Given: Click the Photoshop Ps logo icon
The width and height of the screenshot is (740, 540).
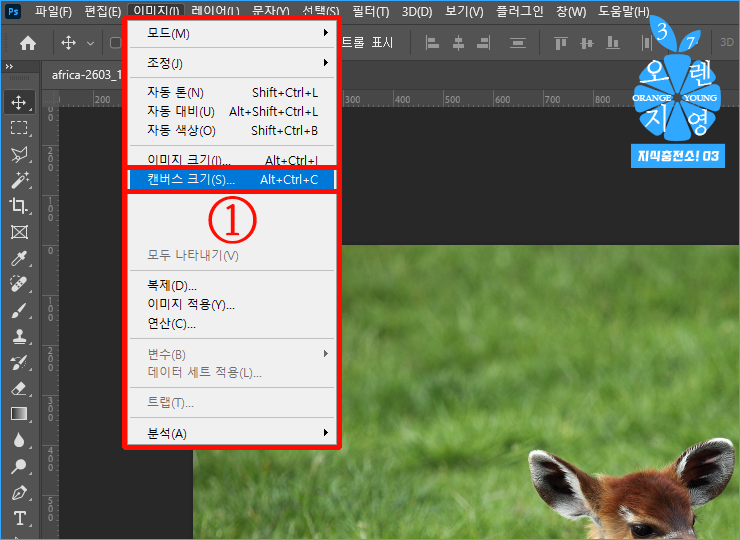Looking at the screenshot, I should (x=13, y=11).
